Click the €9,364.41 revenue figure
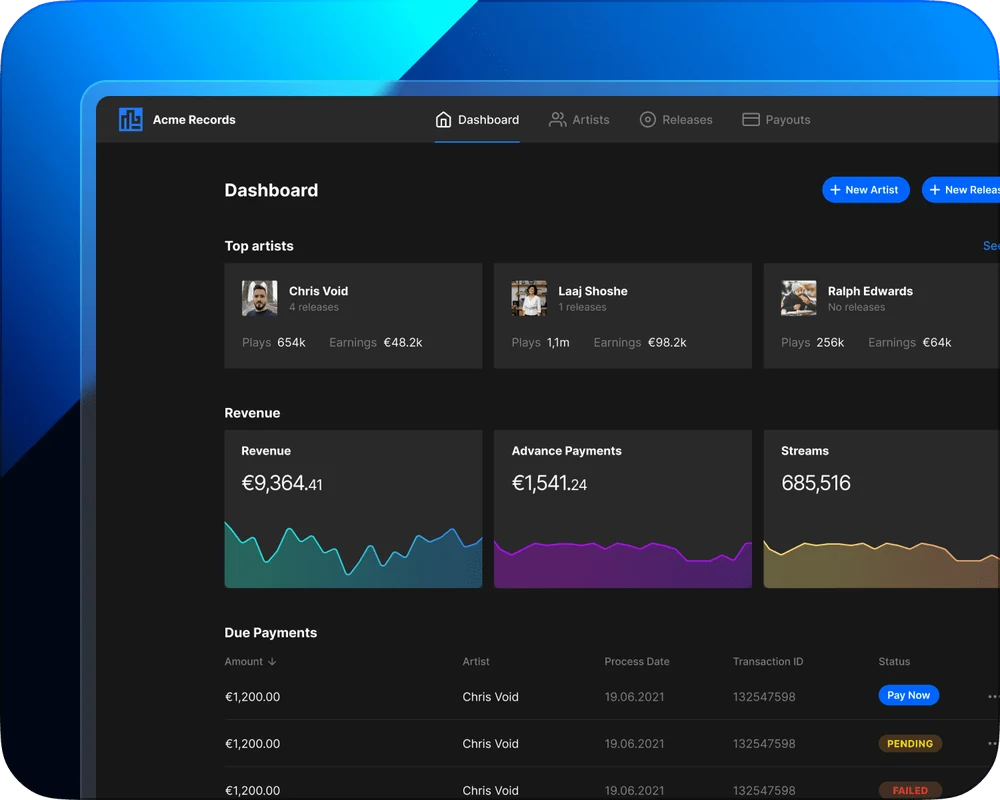 pyautogui.click(x=282, y=484)
